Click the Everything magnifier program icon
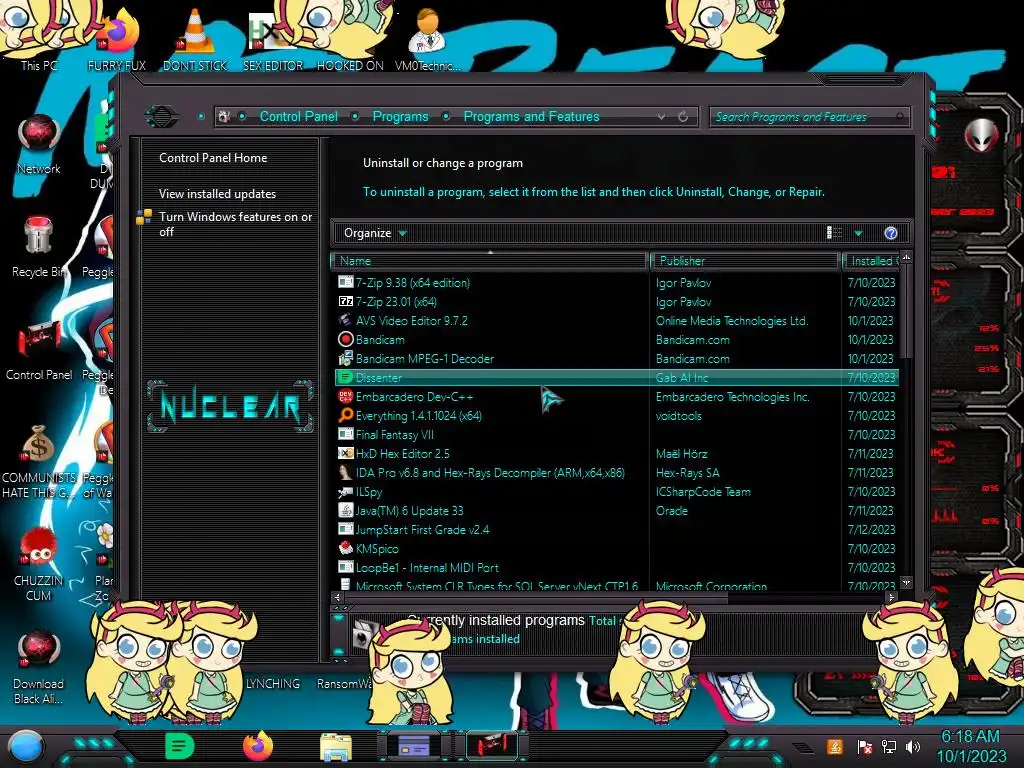Screen dimensions: 1024x768 (x=345, y=415)
